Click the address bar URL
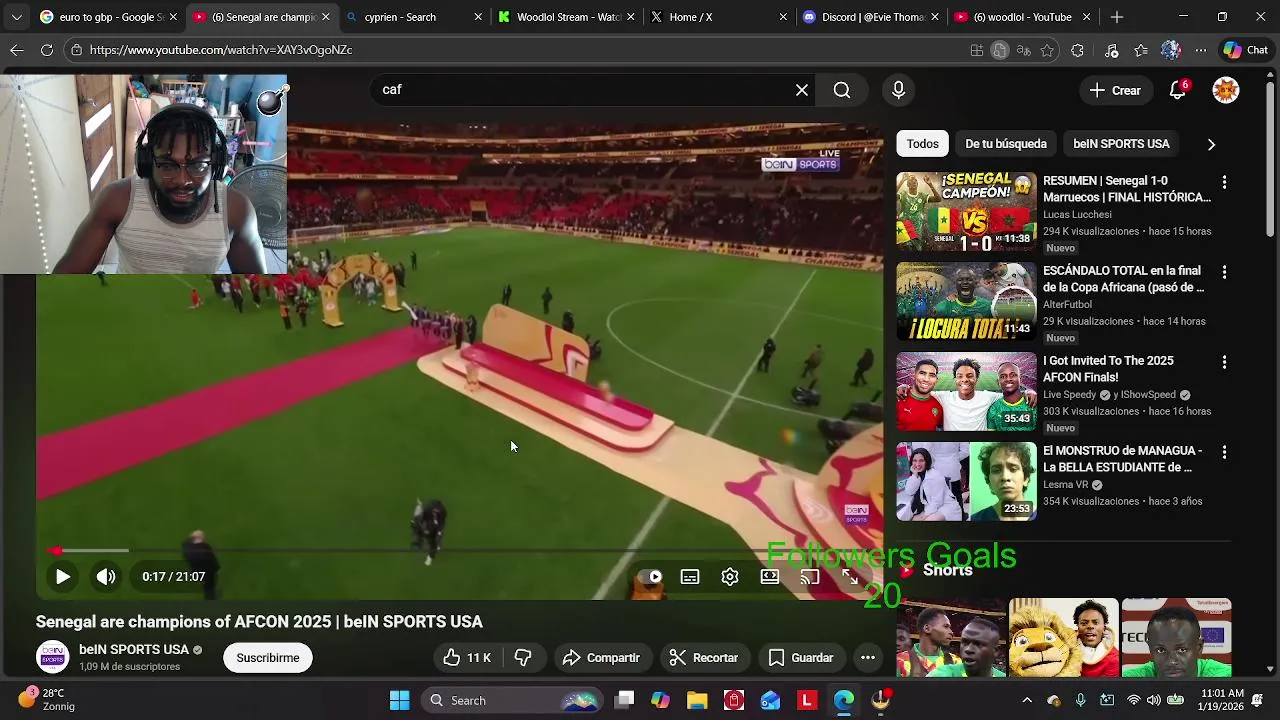Viewport: 1280px width, 720px height. (x=220, y=50)
